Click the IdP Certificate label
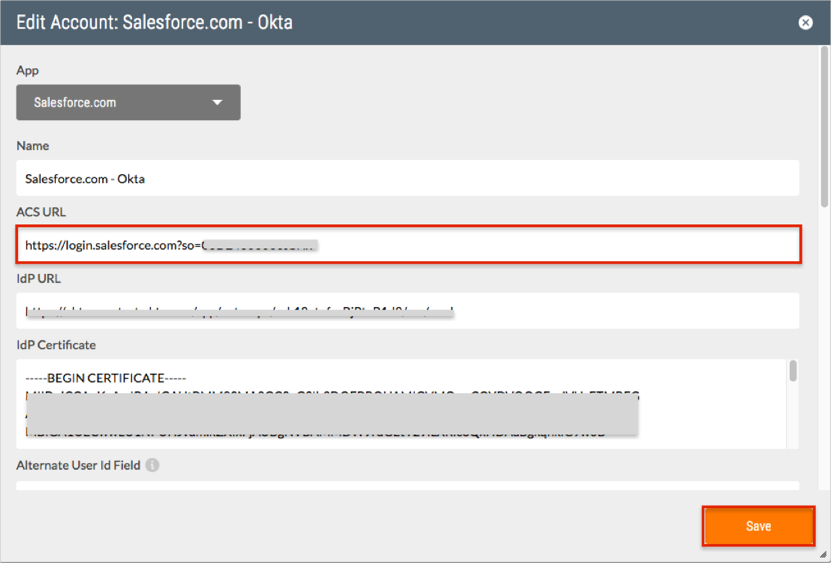The width and height of the screenshot is (831, 563). click(56, 345)
